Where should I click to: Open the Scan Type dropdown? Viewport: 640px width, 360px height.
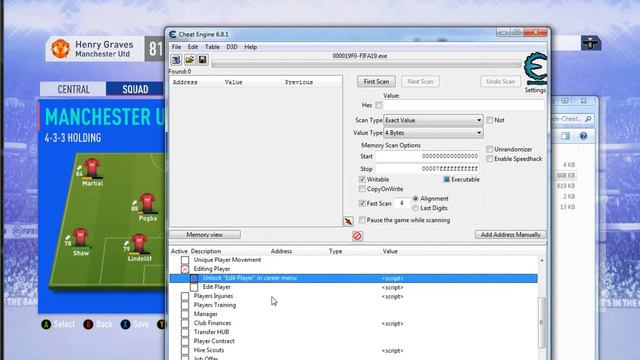433,120
